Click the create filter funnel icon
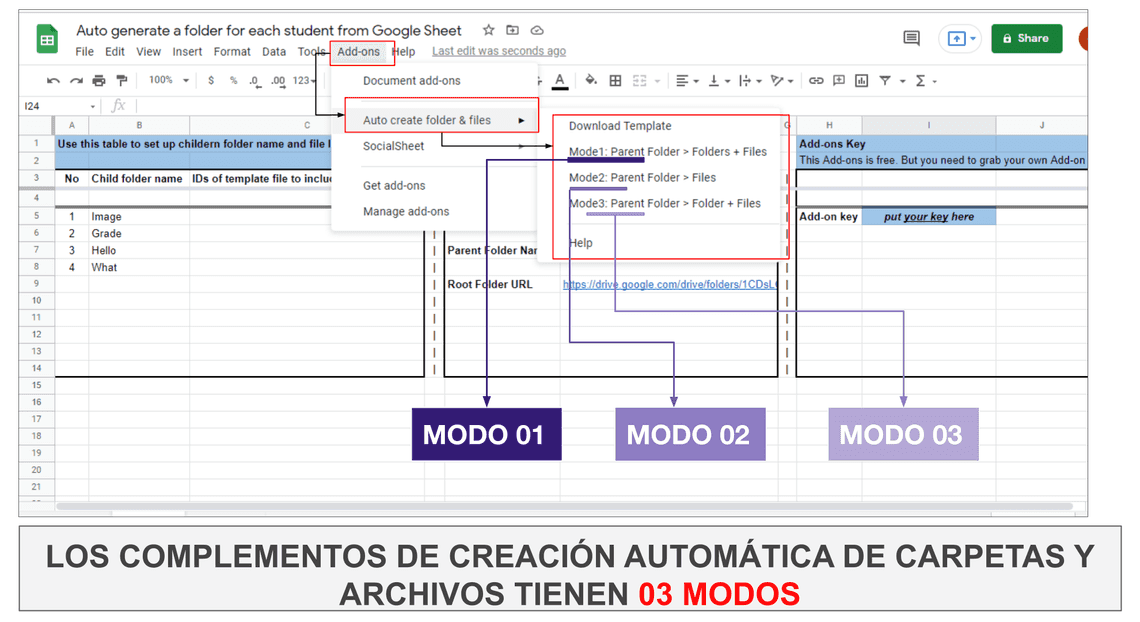Viewport: 1140px width, 622px height. pyautogui.click(x=886, y=81)
